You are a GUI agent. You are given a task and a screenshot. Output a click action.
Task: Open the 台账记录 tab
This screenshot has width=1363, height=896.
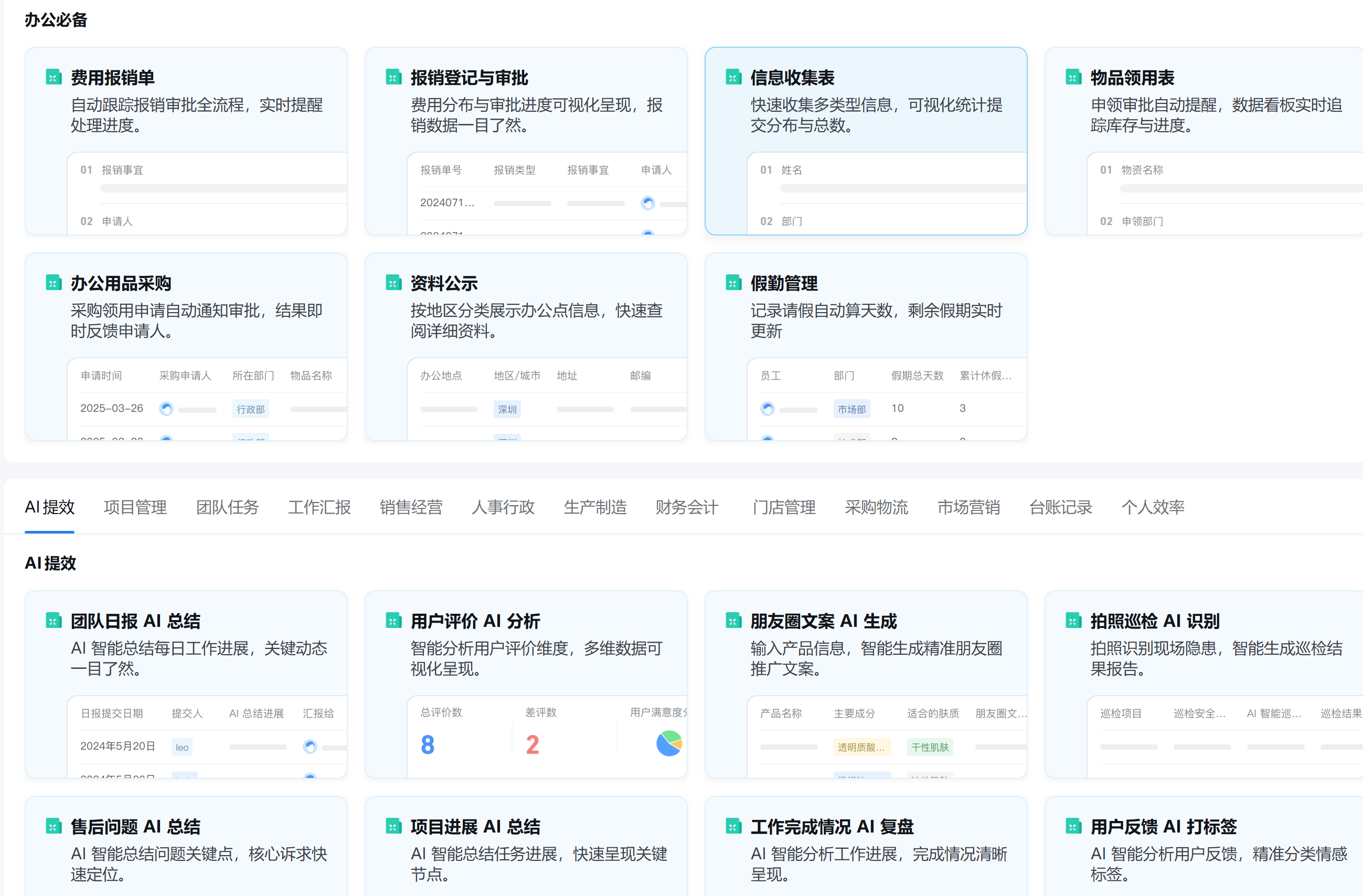1061,507
